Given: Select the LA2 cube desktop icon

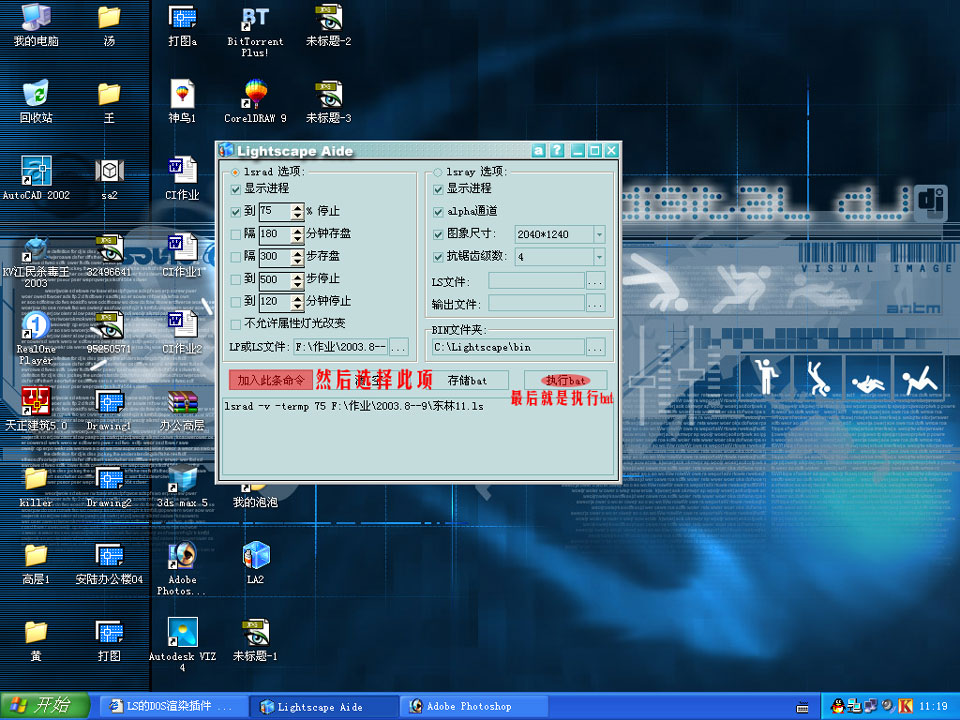Looking at the screenshot, I should coord(255,562).
